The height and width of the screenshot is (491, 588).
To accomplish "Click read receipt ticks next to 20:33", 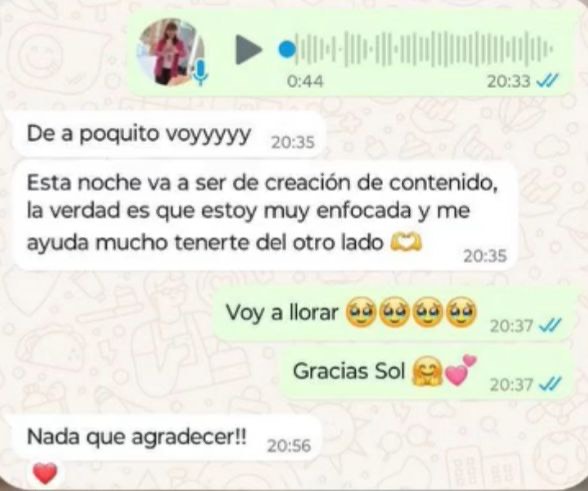I will (x=548, y=80).
